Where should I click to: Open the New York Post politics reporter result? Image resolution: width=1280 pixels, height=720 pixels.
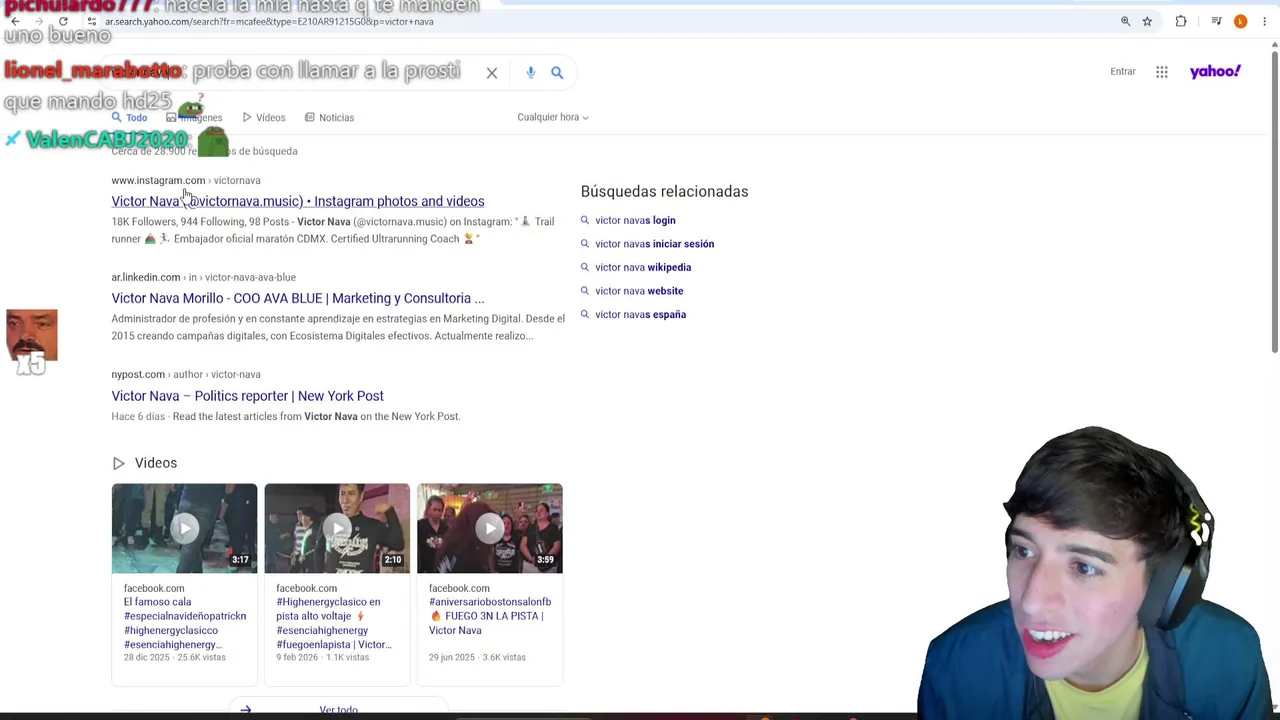[x=248, y=396]
